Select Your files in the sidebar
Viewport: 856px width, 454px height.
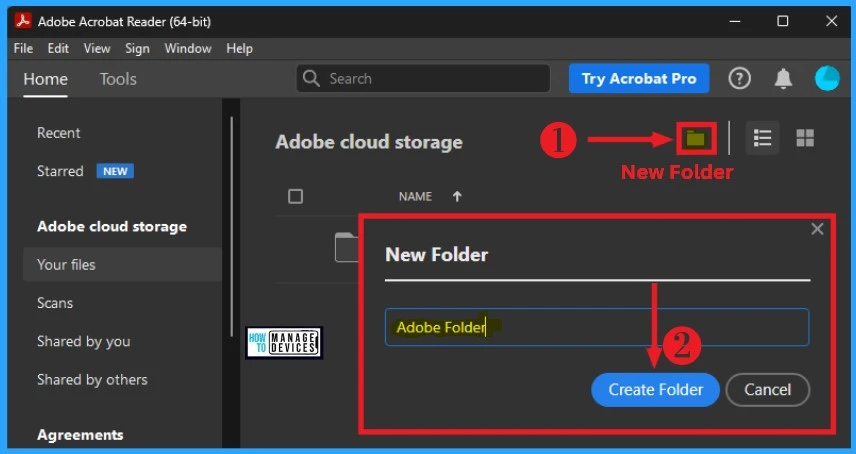tap(122, 265)
